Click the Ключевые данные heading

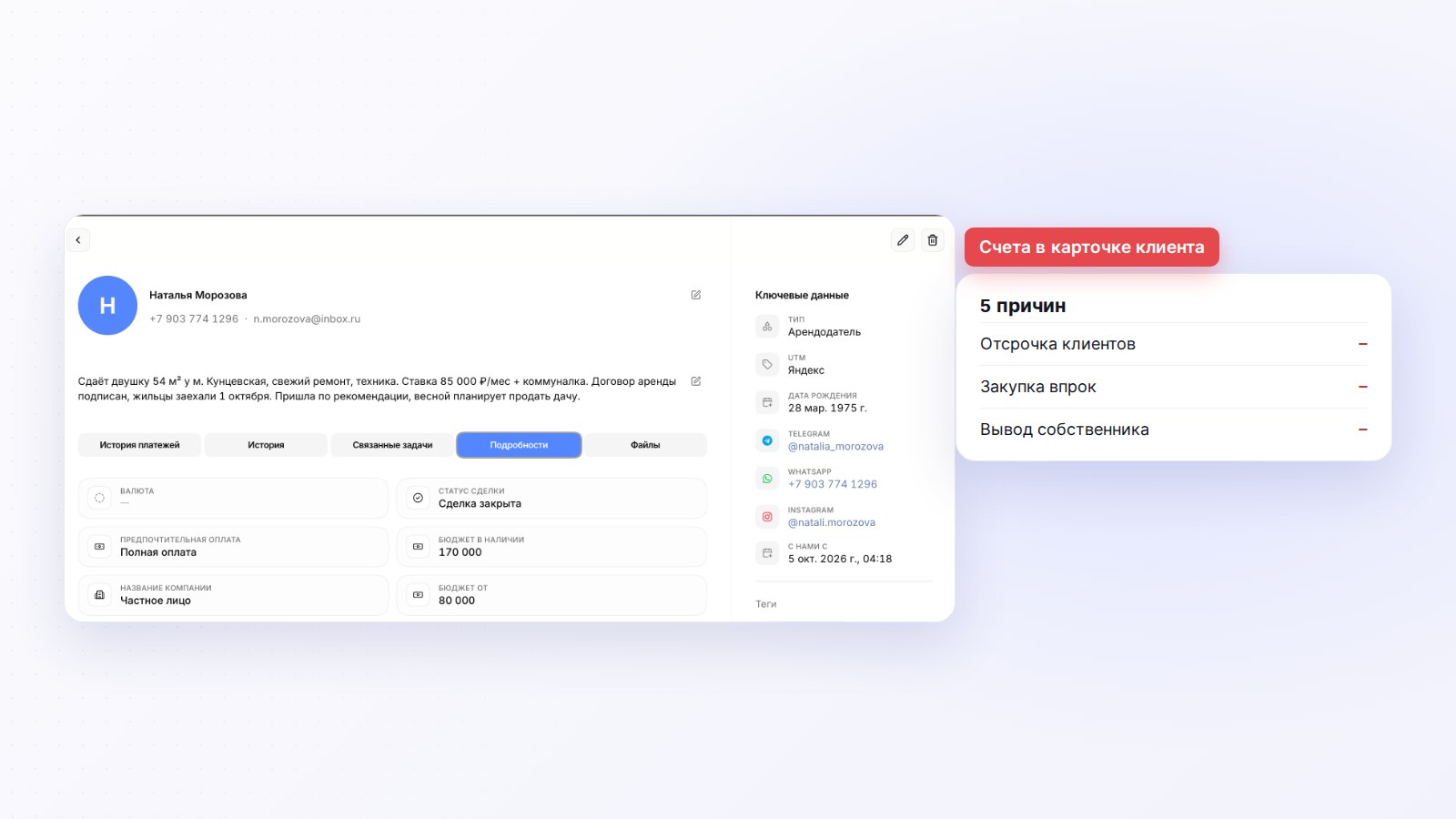[802, 296]
